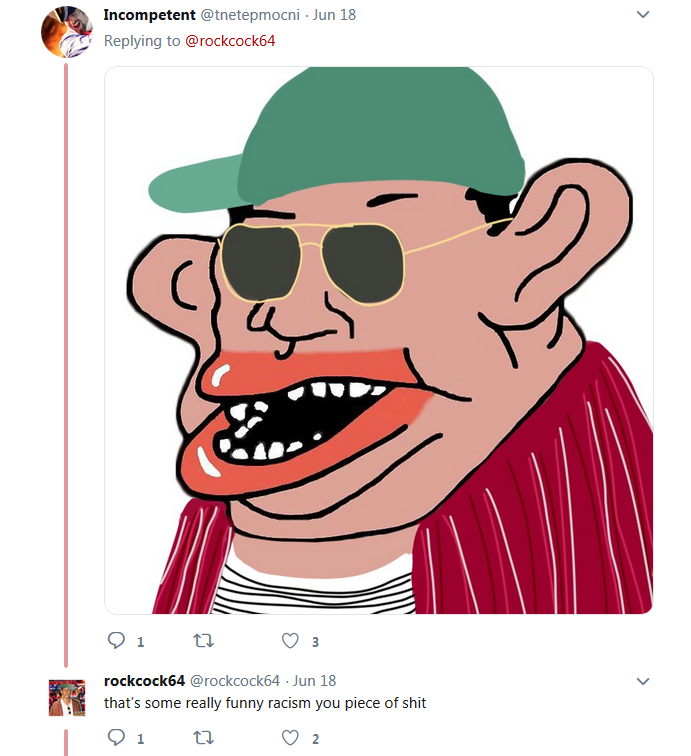
Task: Visit the @tnetepmocni handle
Action: coord(250,15)
